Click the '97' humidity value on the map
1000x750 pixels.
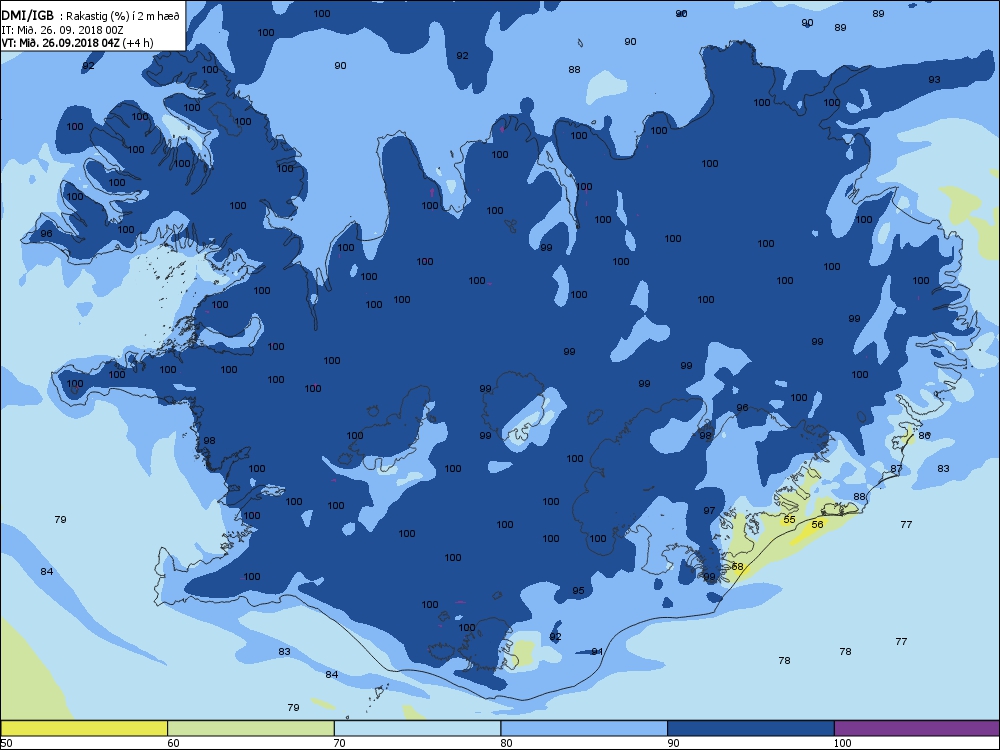pos(709,510)
